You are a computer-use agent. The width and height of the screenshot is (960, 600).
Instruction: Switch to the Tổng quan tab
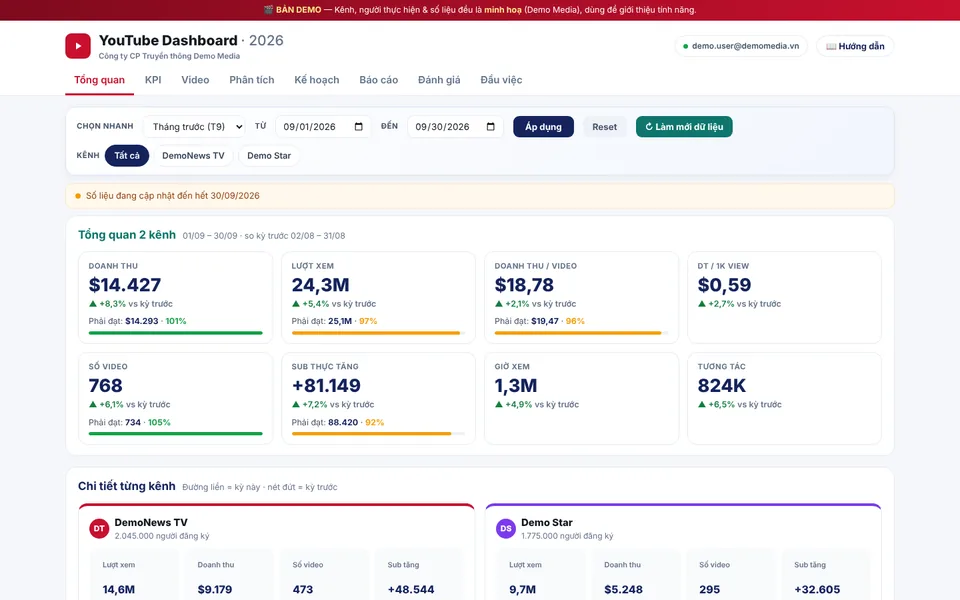[99, 80]
